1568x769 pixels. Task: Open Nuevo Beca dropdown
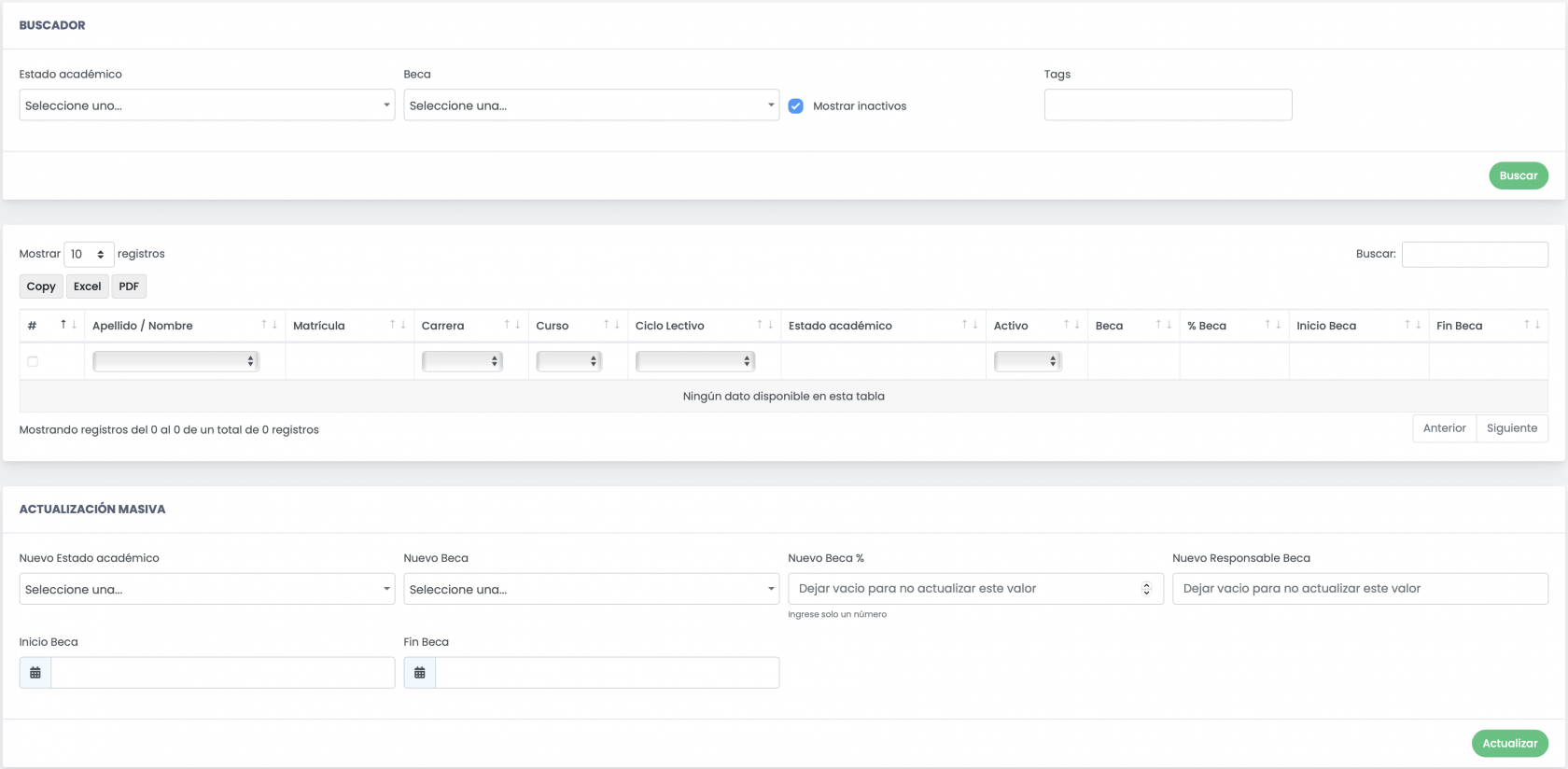click(592, 589)
